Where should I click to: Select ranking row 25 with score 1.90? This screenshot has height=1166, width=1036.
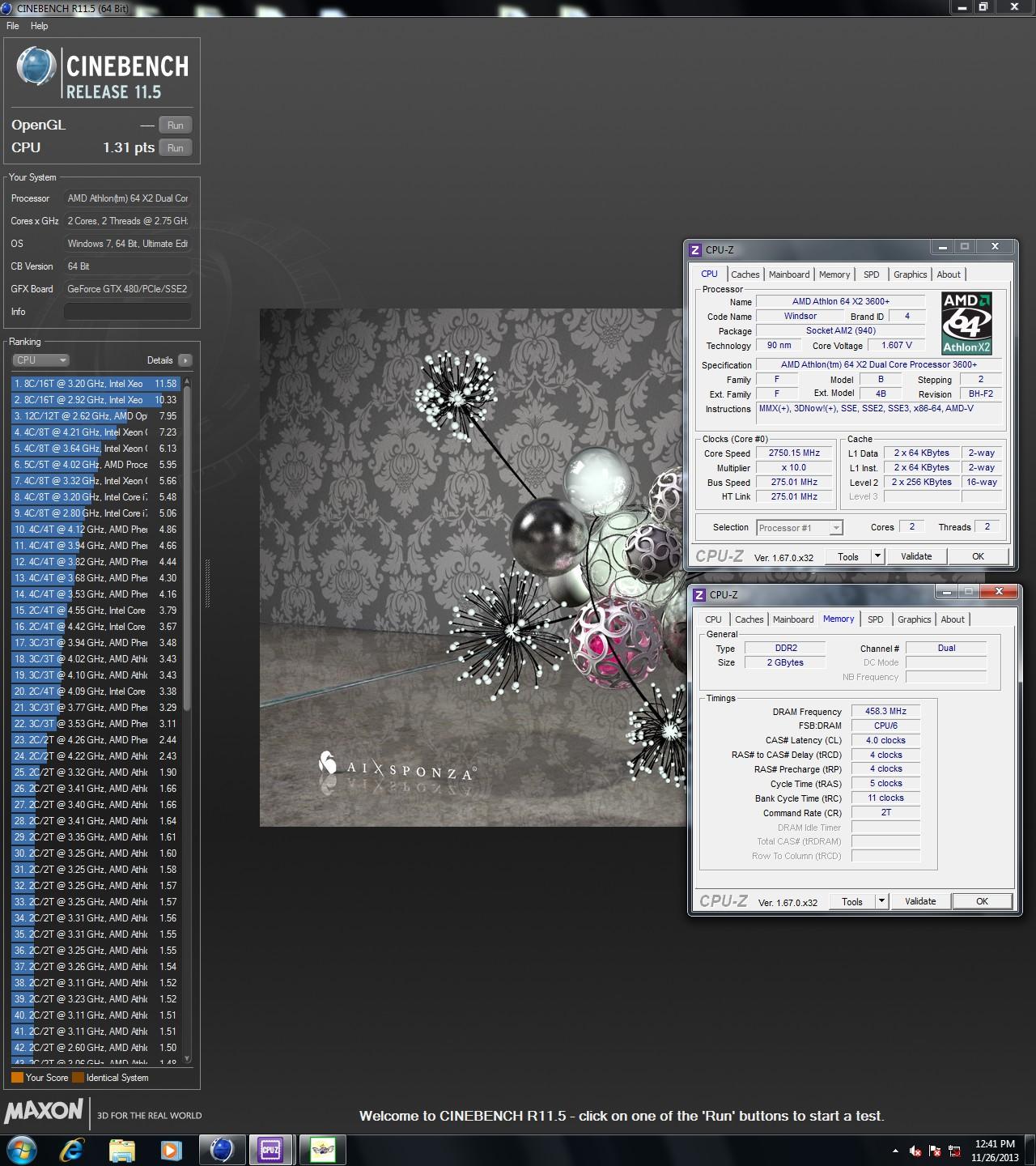click(96, 772)
